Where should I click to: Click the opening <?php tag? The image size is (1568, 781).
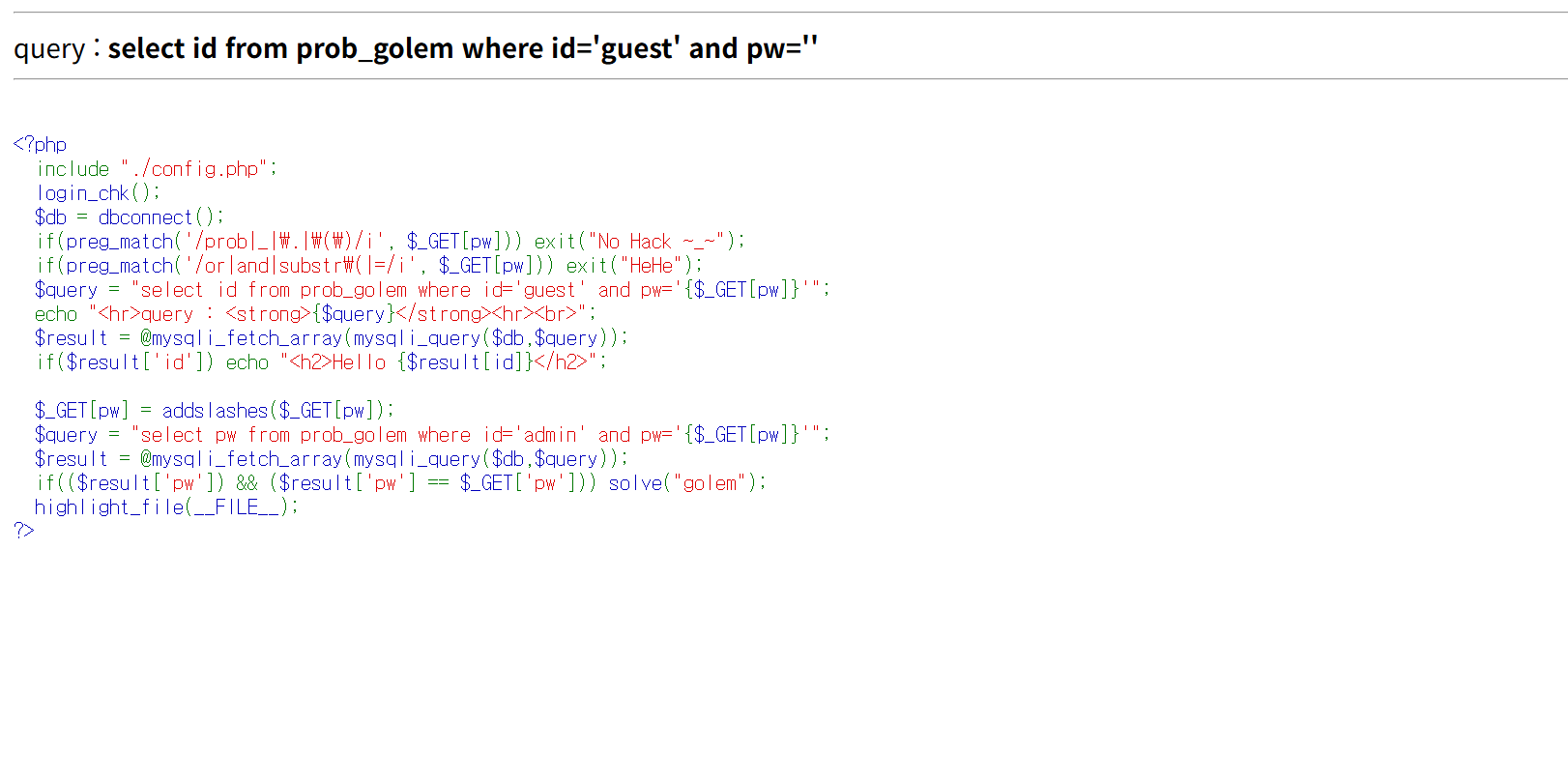click(40, 144)
